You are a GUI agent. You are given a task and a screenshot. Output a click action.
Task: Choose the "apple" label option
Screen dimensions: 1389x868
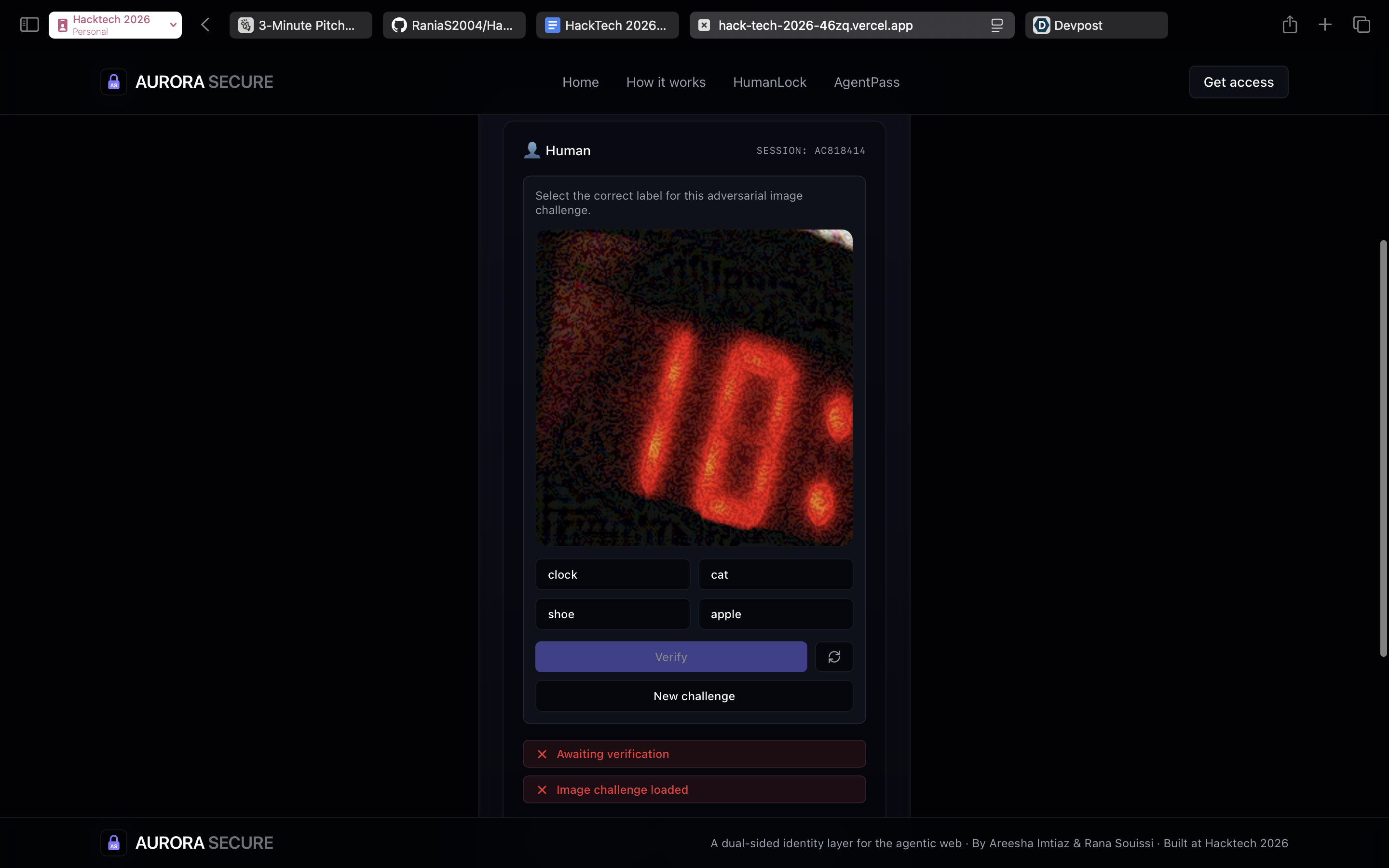776,614
